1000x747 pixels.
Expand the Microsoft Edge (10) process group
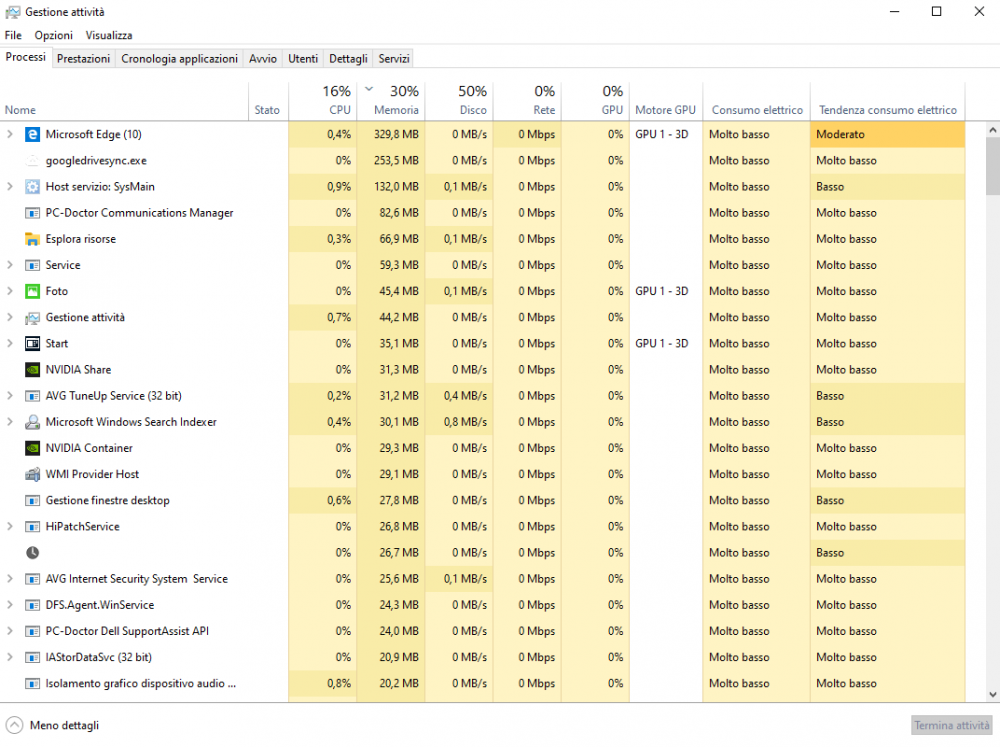(10, 135)
